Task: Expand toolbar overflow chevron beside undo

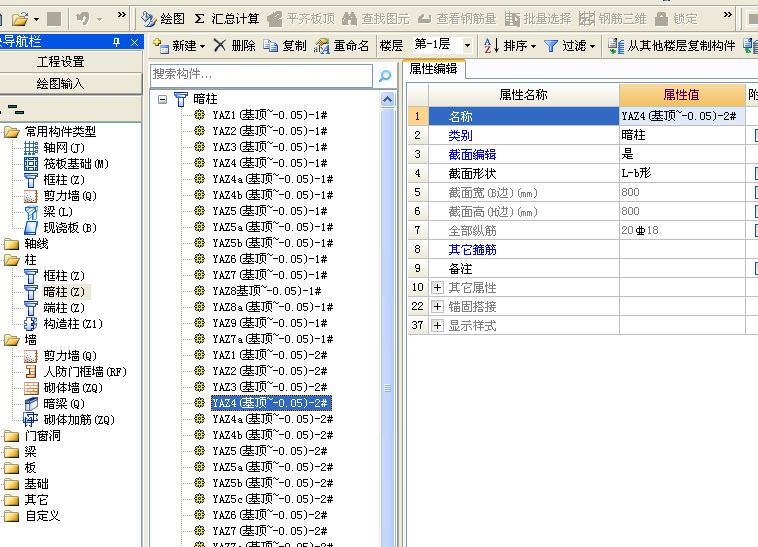Action: click(x=122, y=15)
